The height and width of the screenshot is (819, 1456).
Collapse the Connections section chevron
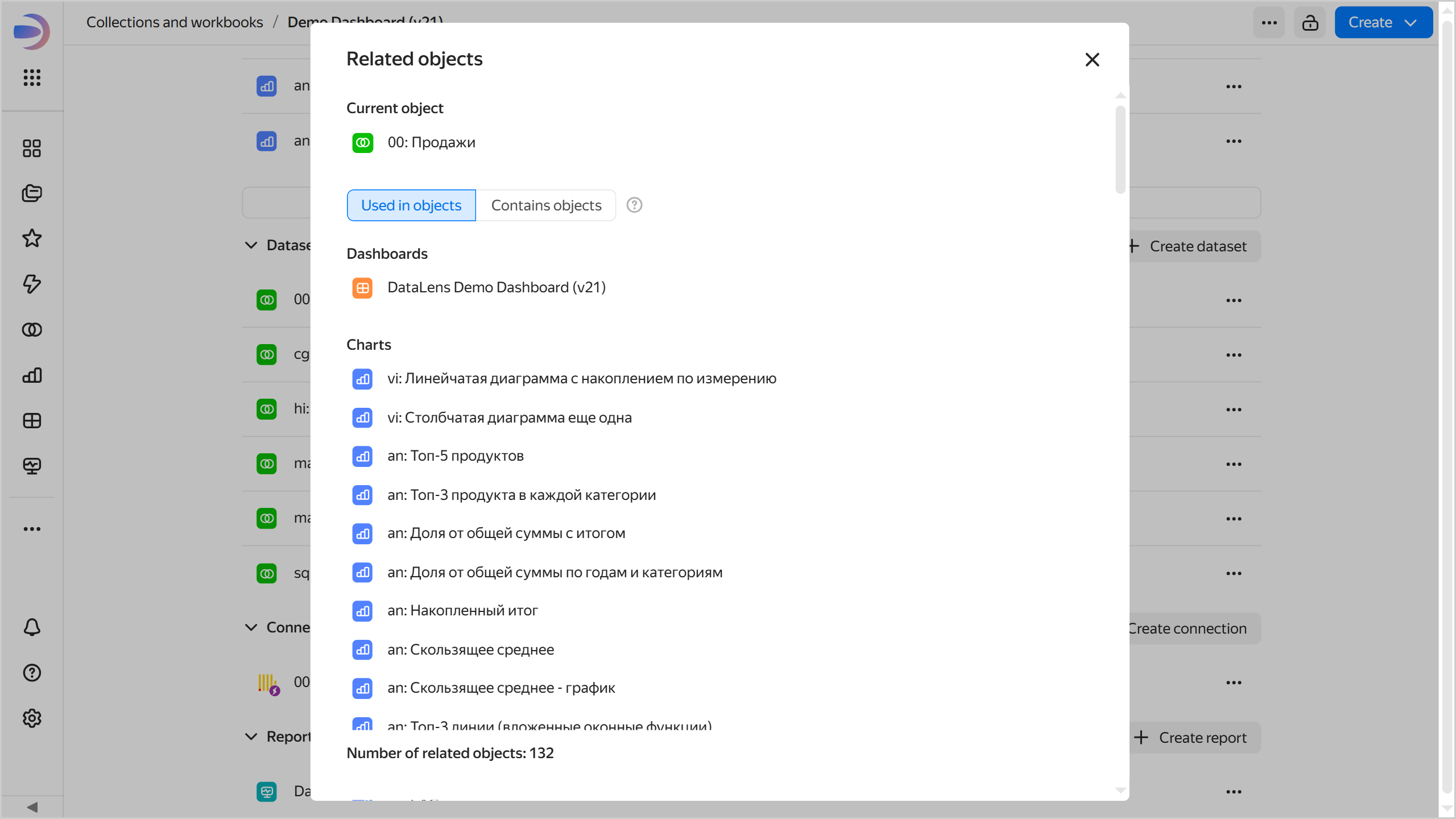(251, 627)
